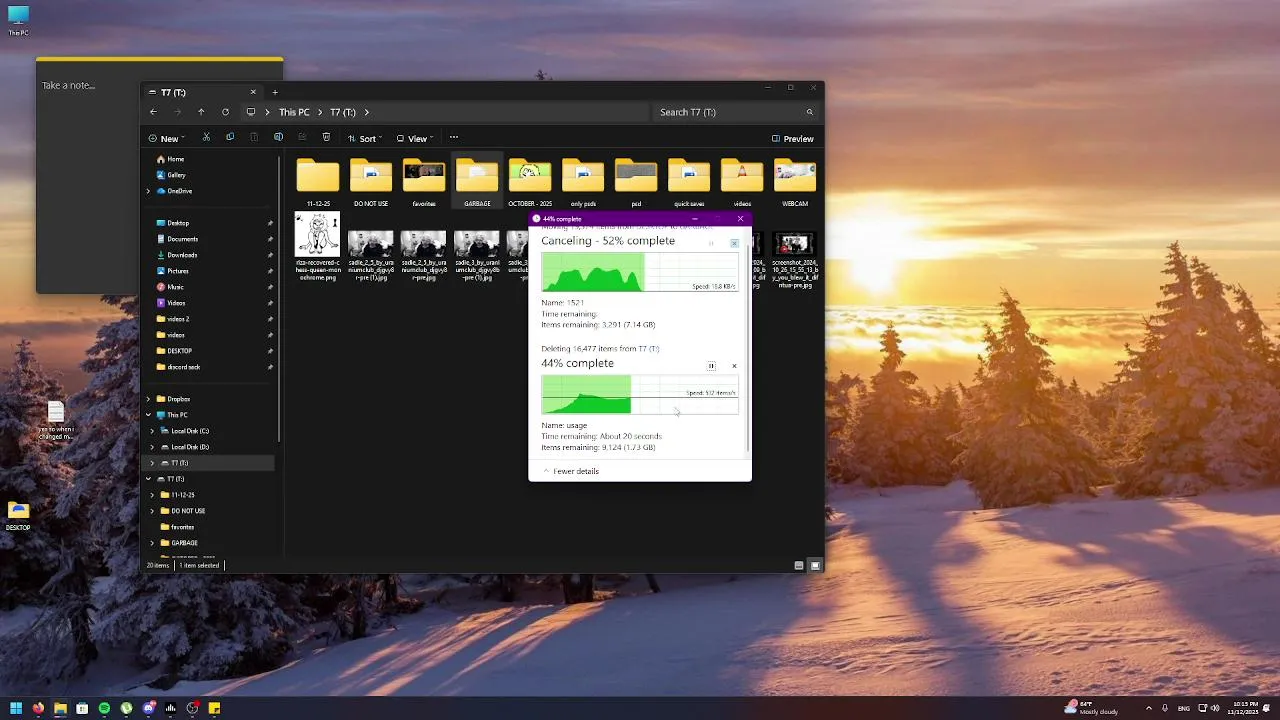The width and height of the screenshot is (1280, 720).
Task: Pause the 44% delete operation
Action: tap(711, 366)
